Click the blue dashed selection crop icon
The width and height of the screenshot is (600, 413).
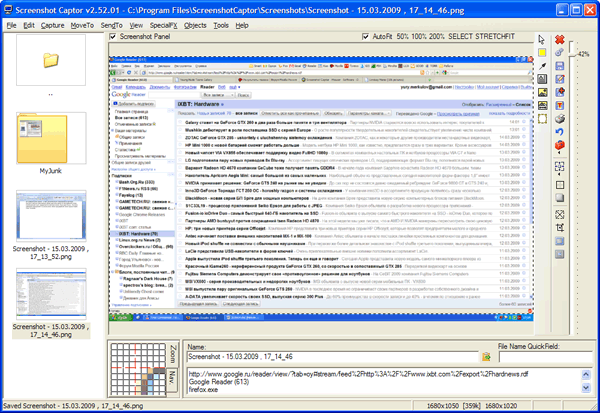559,166
